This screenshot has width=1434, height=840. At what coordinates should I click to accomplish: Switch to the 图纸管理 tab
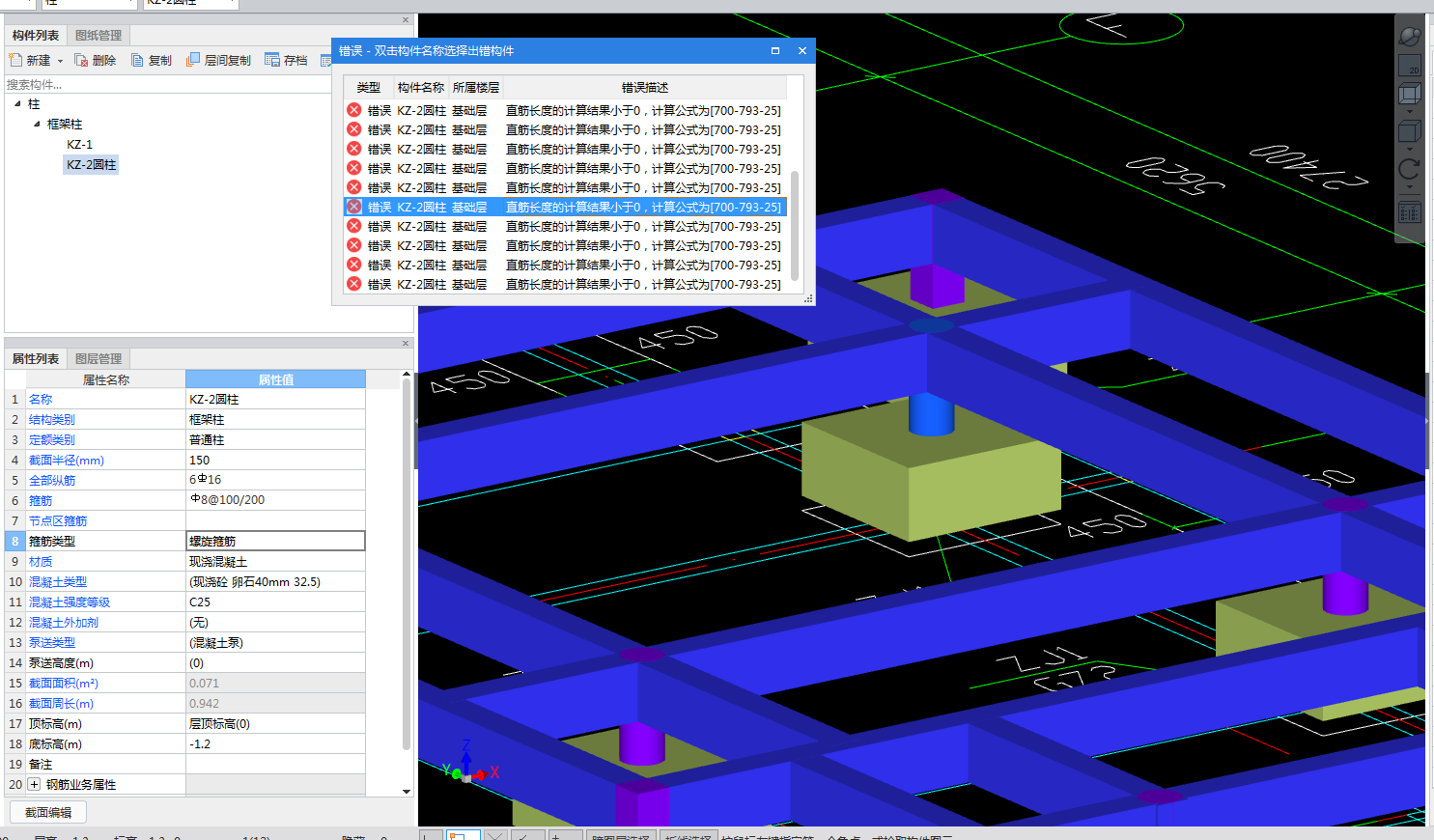pyautogui.click(x=98, y=36)
